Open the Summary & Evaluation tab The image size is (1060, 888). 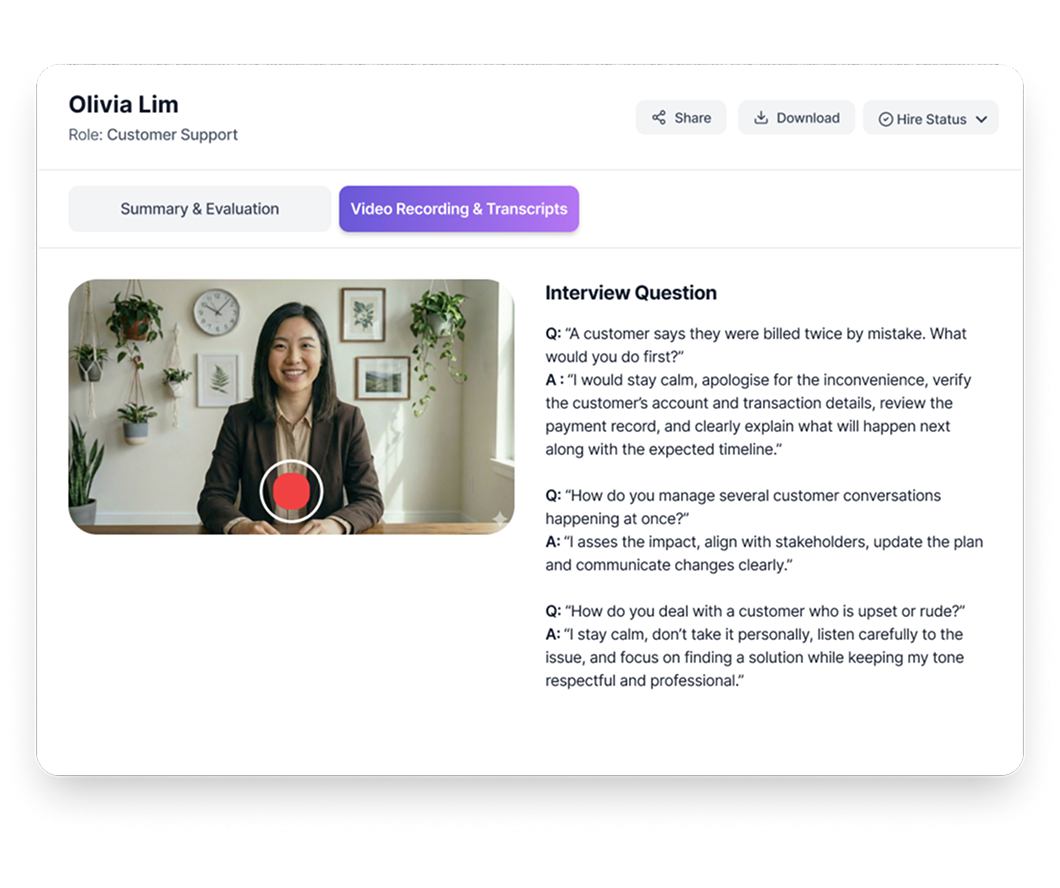199,209
